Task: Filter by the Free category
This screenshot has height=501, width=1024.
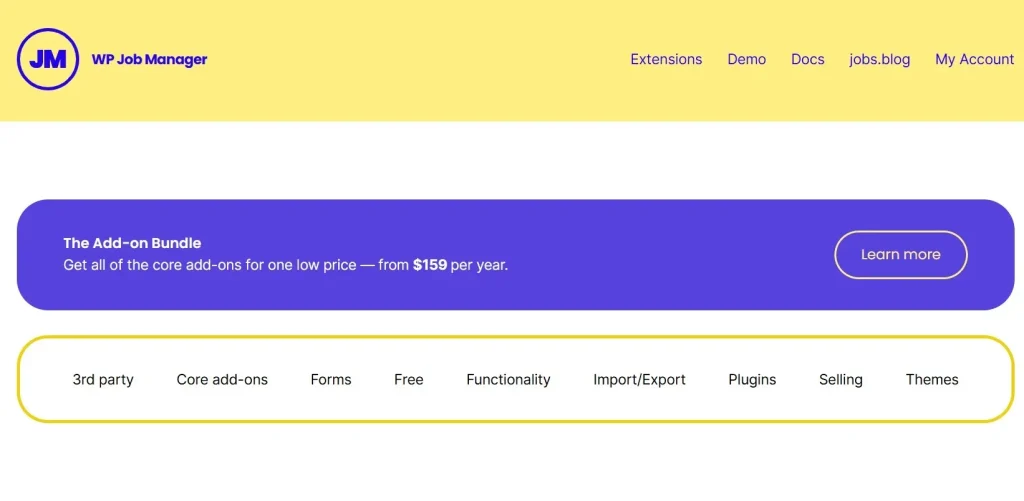Action: [409, 380]
